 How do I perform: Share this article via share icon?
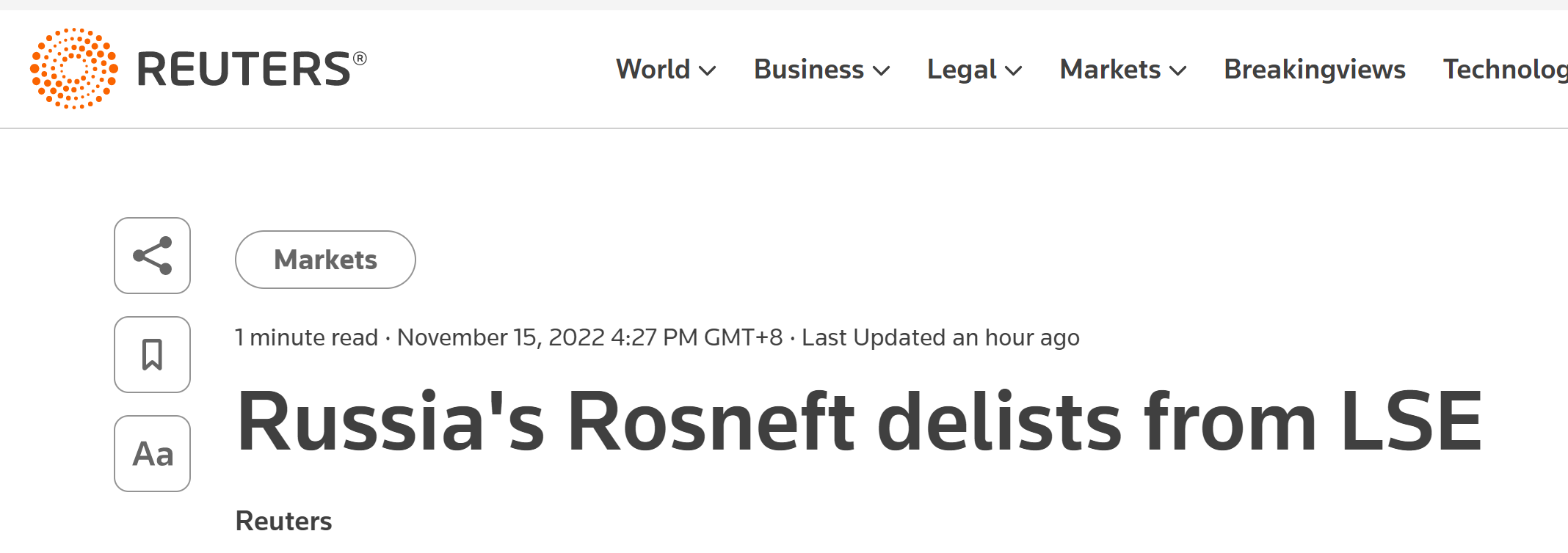click(x=152, y=255)
